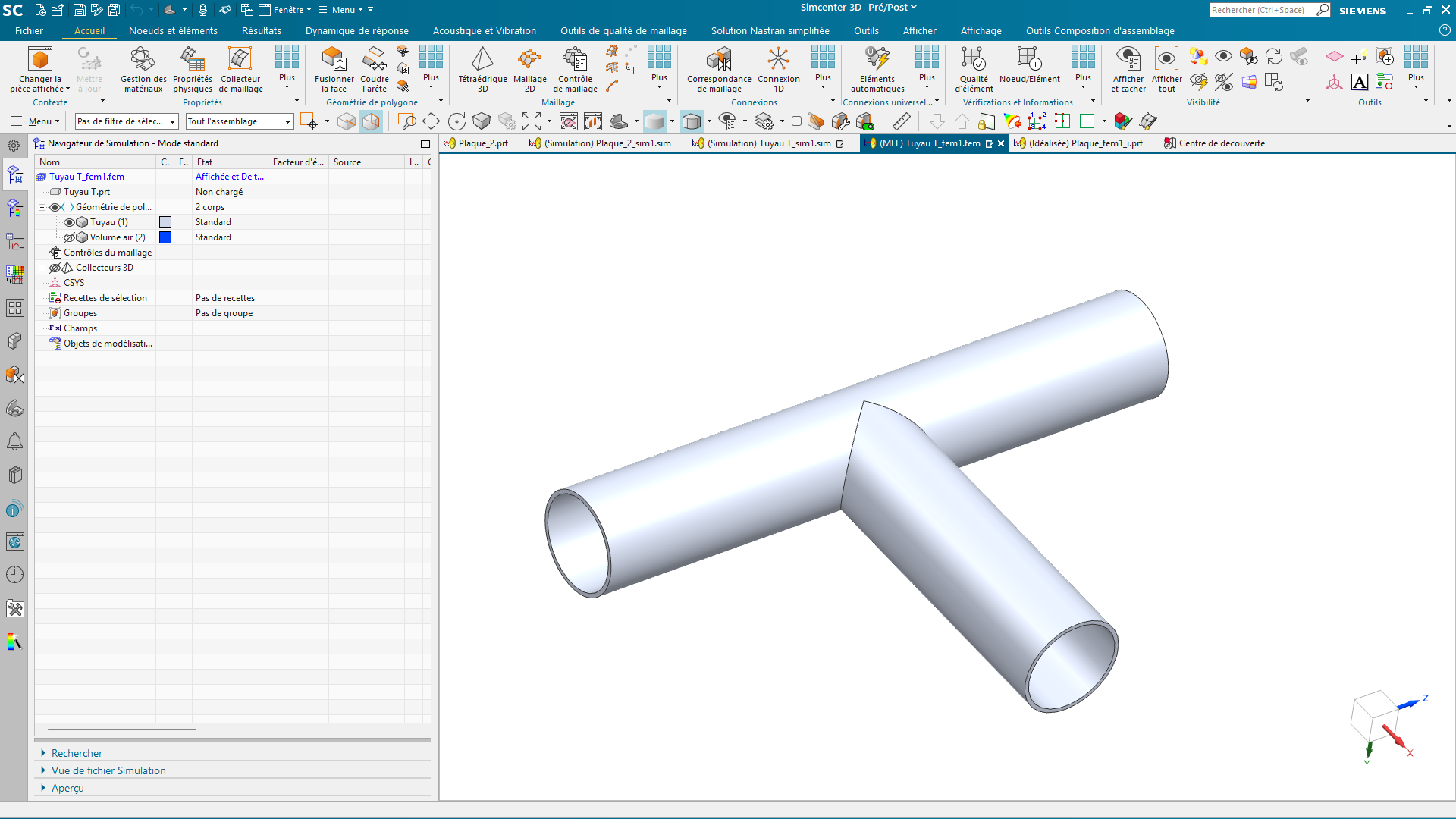Toggle visibility of Collecteurs 3D
Viewport: 1456px width, 819px height.
[x=55, y=268]
